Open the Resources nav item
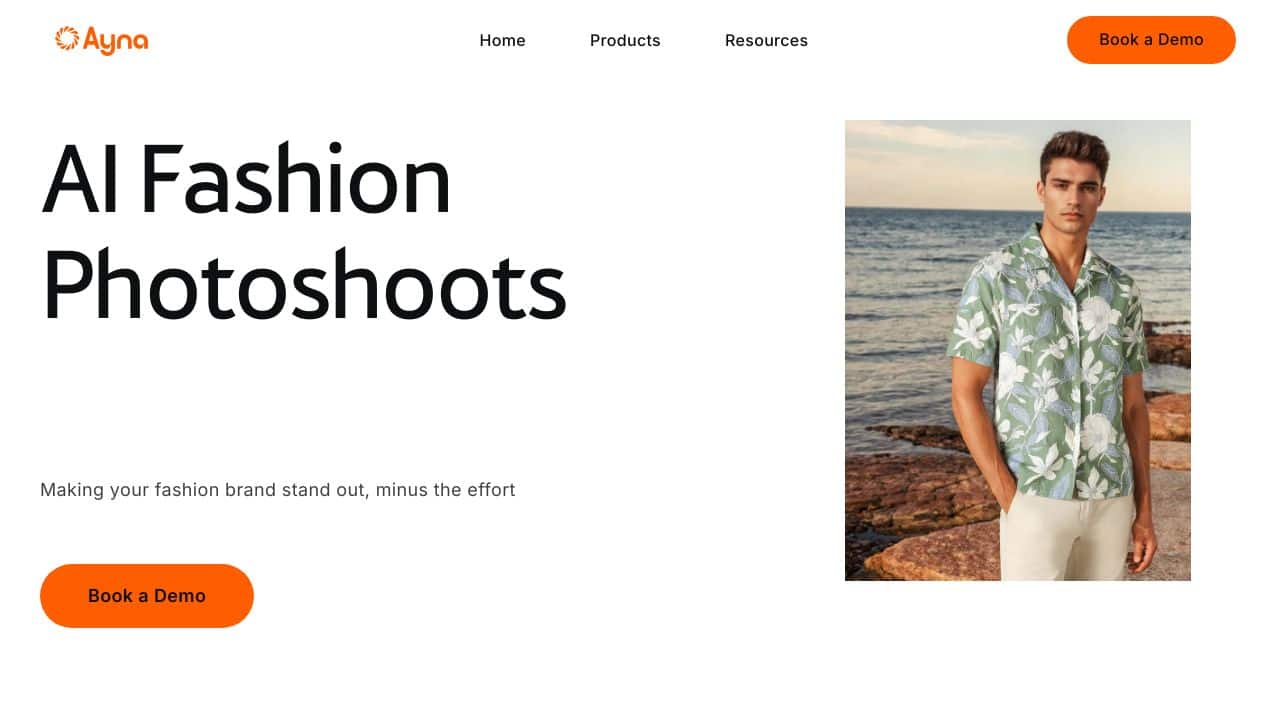Viewport: 1280px width, 720px height. (x=766, y=40)
